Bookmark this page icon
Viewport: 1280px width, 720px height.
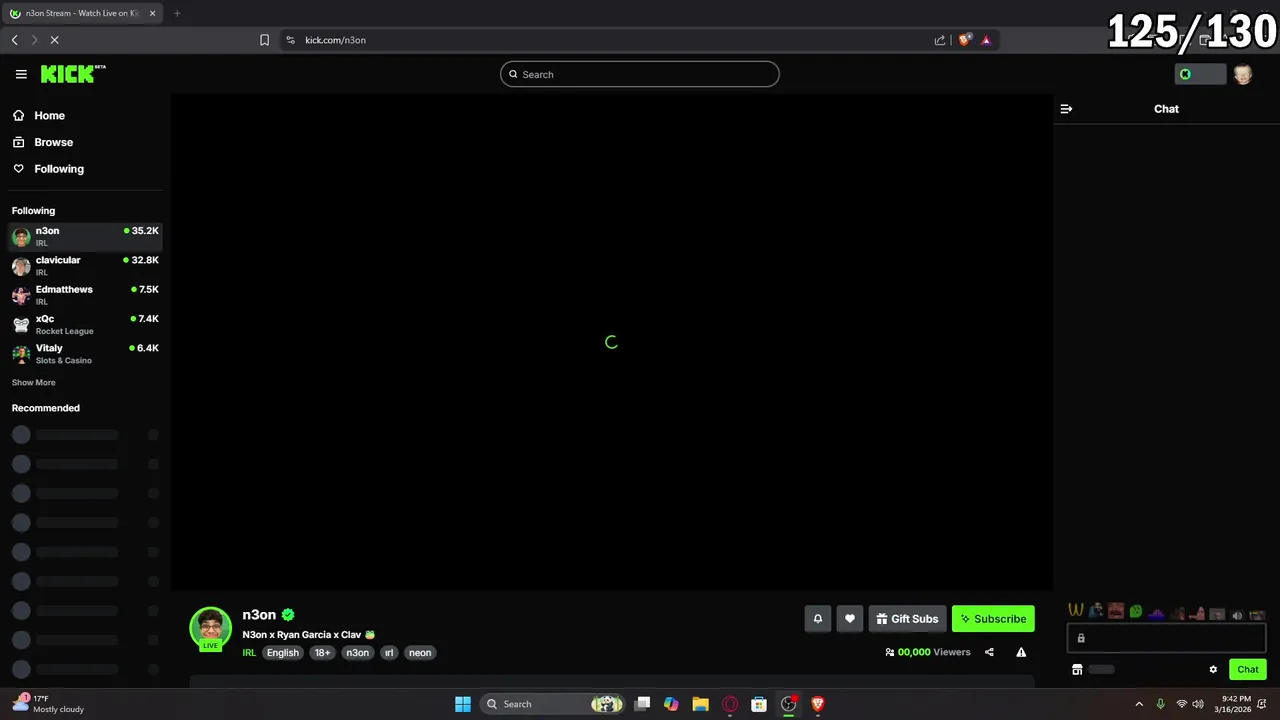(264, 40)
